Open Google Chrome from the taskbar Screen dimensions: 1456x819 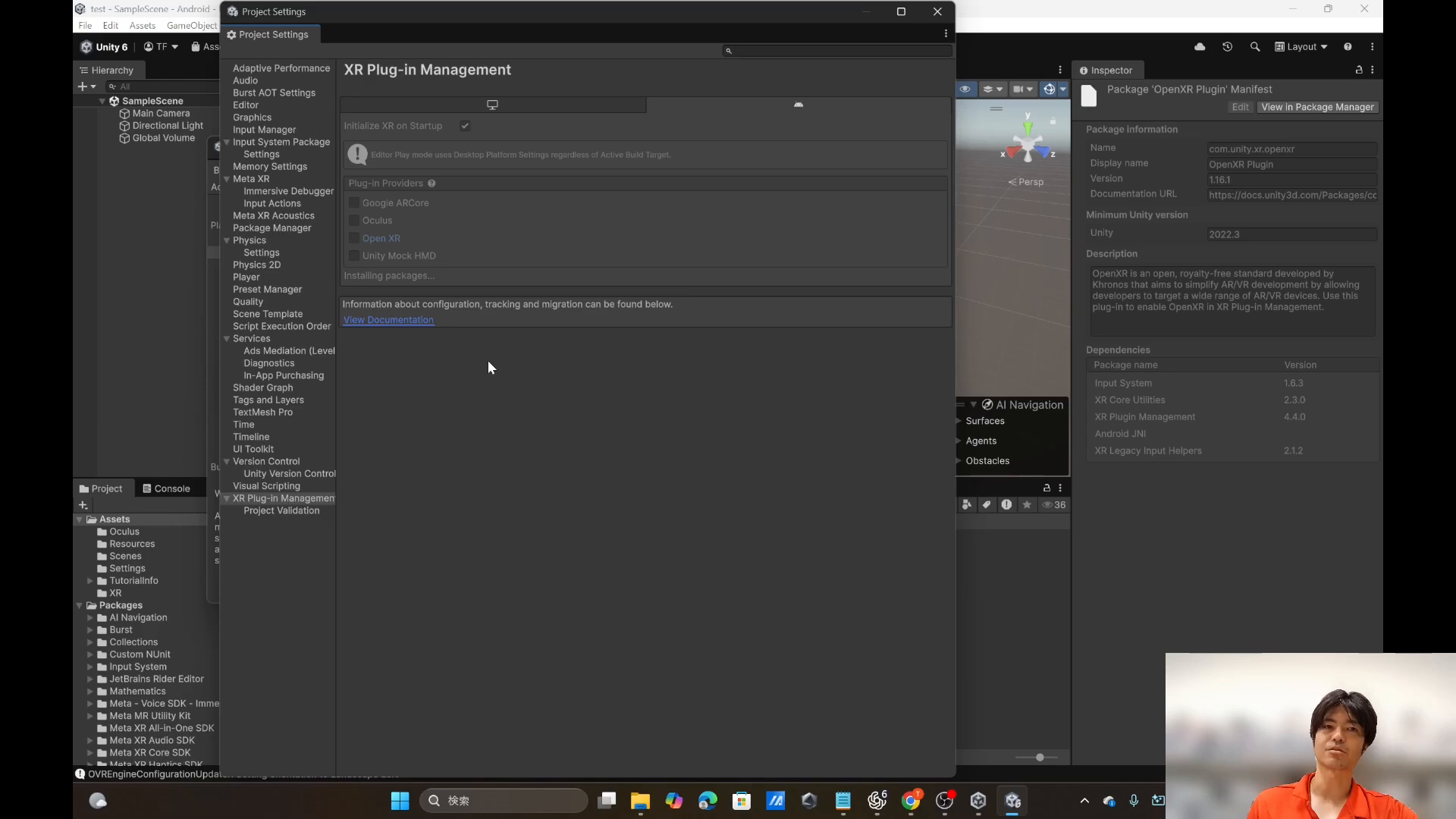click(x=911, y=801)
